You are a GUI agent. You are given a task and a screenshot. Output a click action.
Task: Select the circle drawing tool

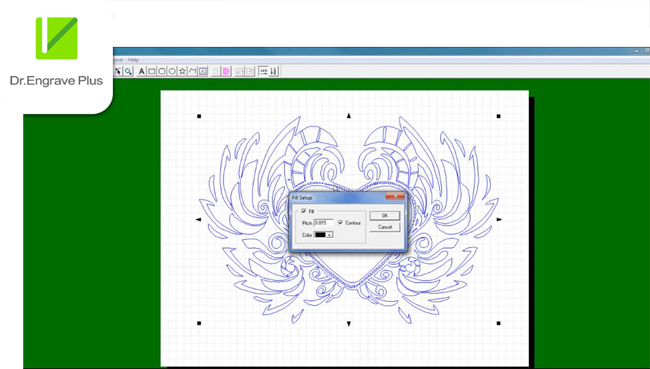coord(172,71)
